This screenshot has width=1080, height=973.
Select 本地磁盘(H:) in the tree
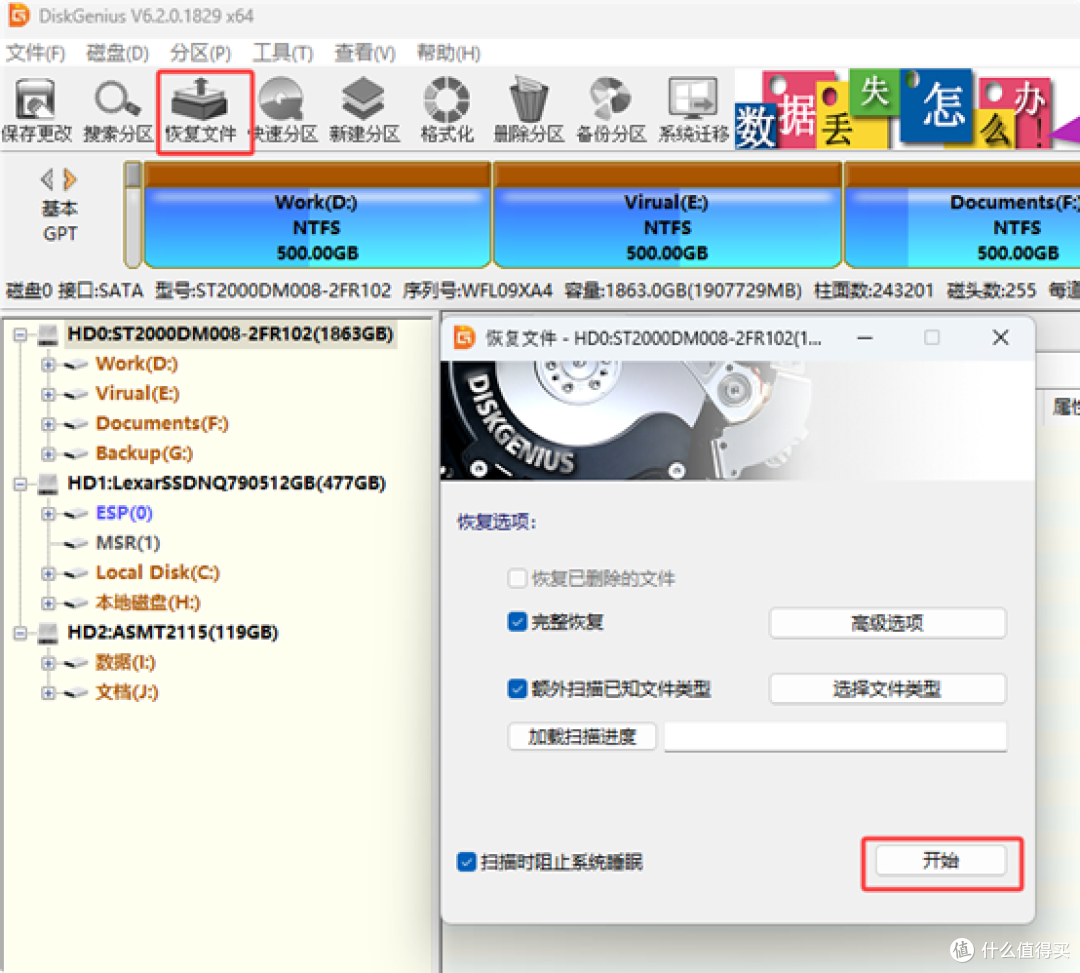(147, 603)
